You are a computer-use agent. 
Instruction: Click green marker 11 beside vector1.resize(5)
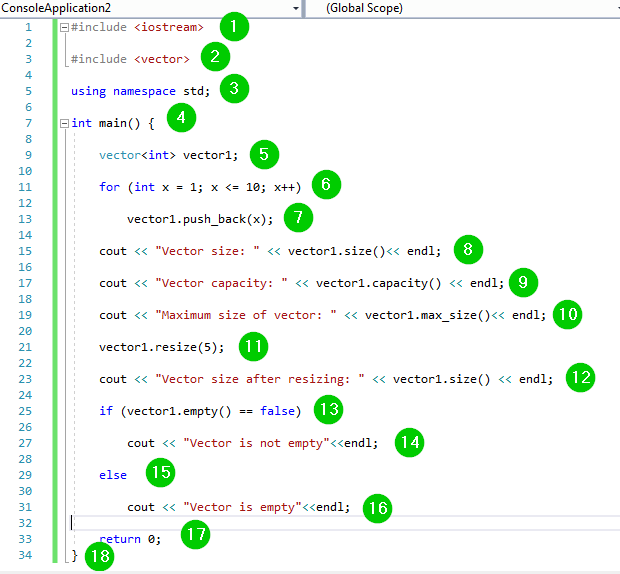tap(253, 346)
